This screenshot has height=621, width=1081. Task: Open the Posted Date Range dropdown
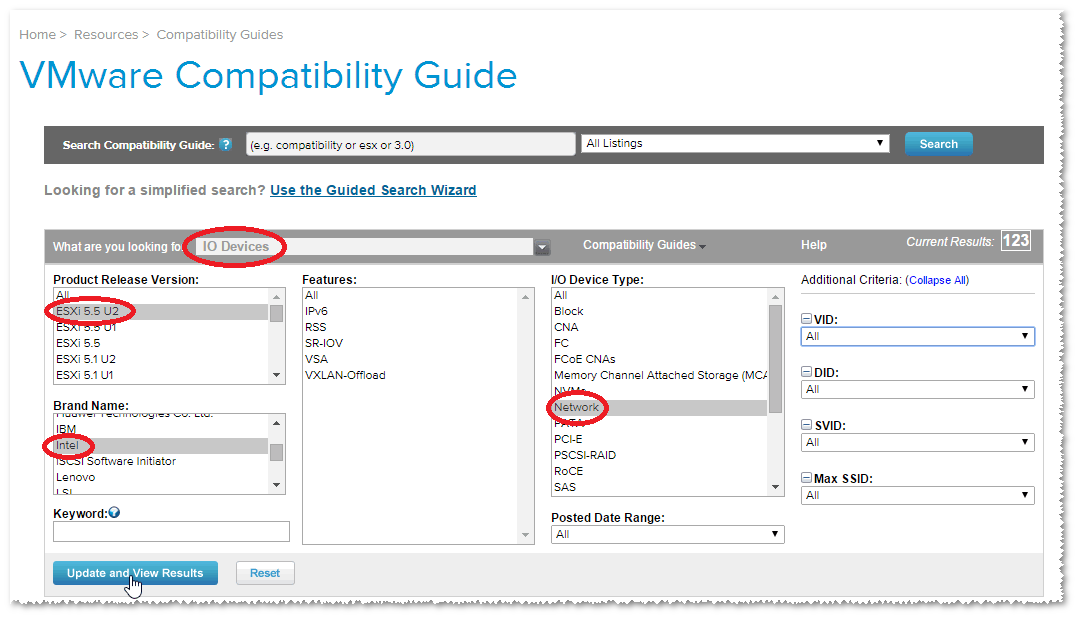667,534
